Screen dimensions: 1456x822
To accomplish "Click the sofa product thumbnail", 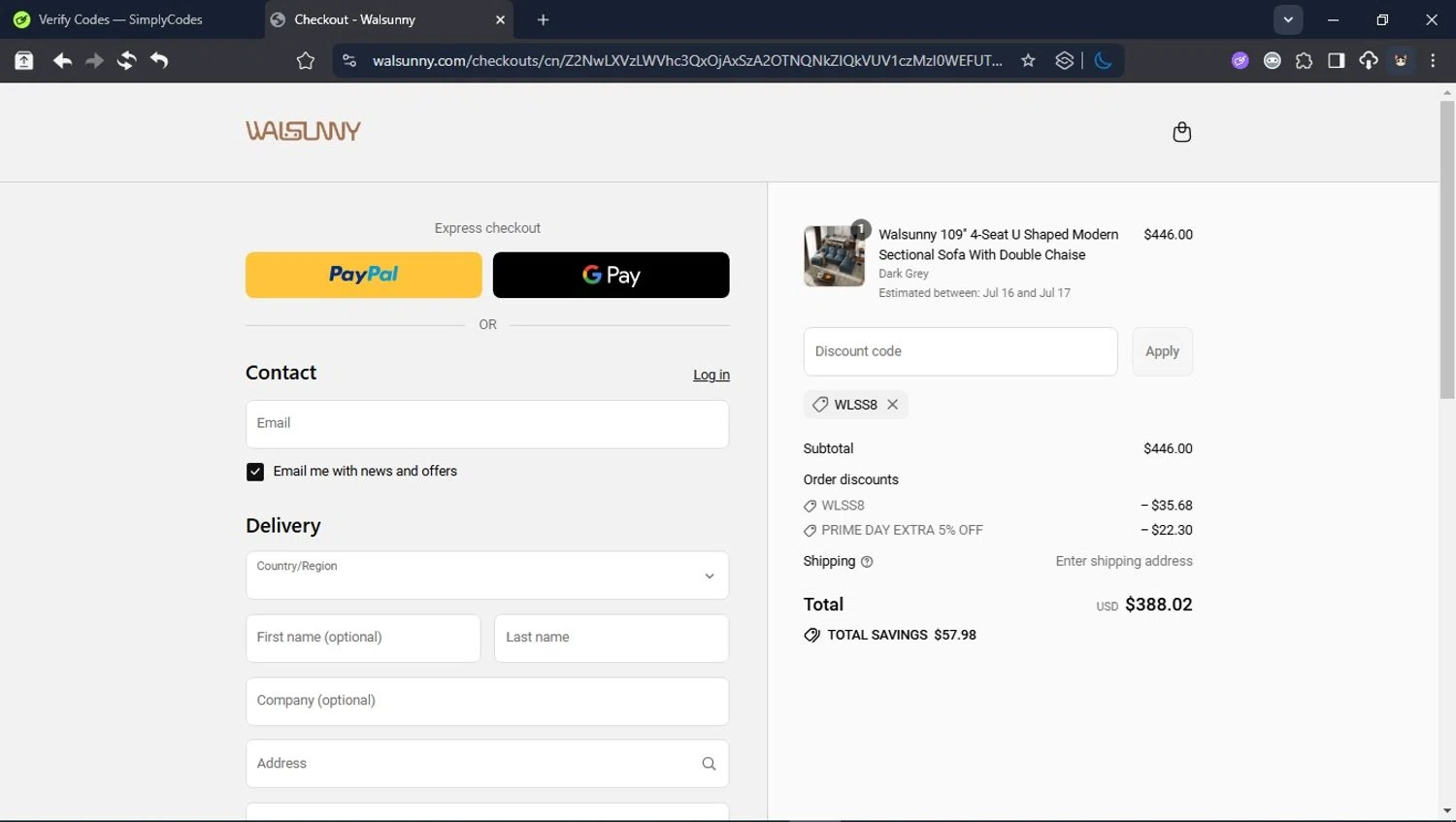I will pyautogui.click(x=834, y=256).
